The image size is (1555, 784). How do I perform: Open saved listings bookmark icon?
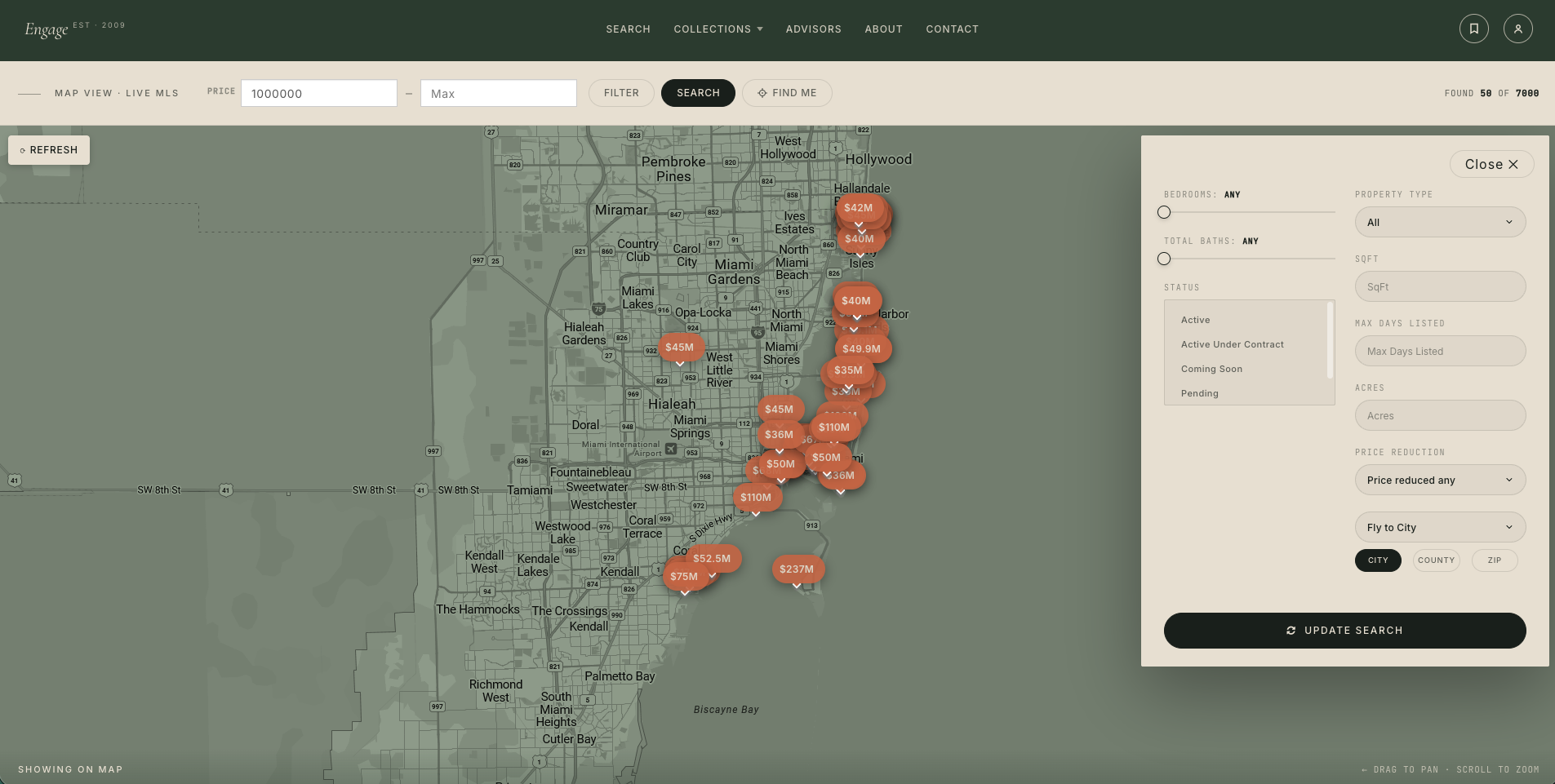coord(1473,29)
